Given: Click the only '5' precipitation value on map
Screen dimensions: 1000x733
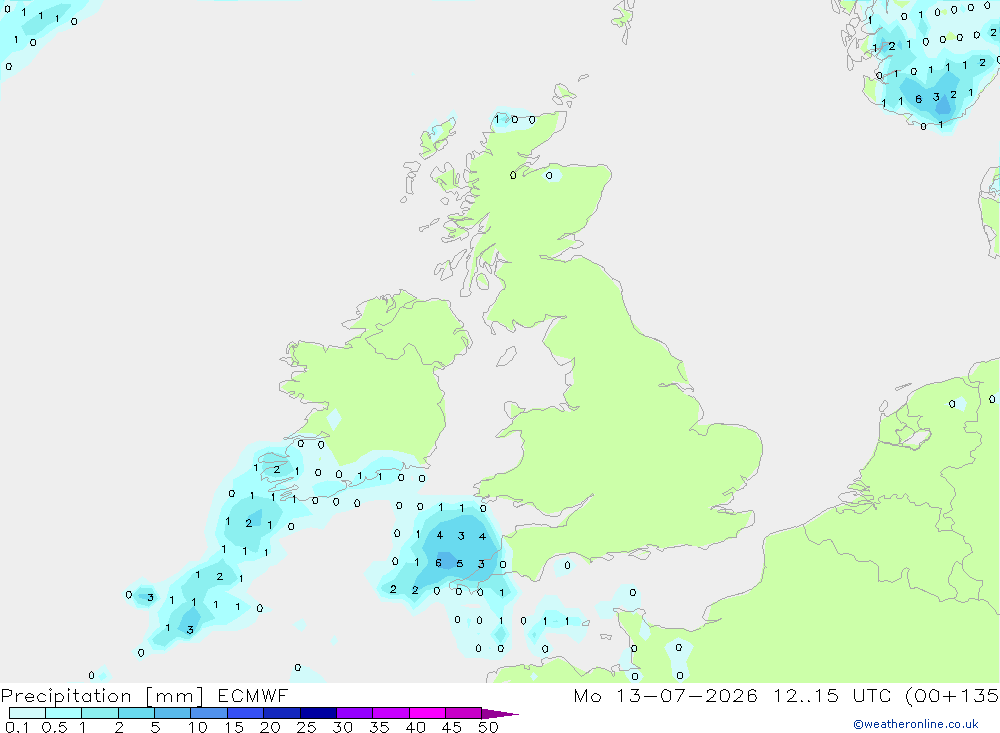Looking at the screenshot, I should (x=460, y=564).
